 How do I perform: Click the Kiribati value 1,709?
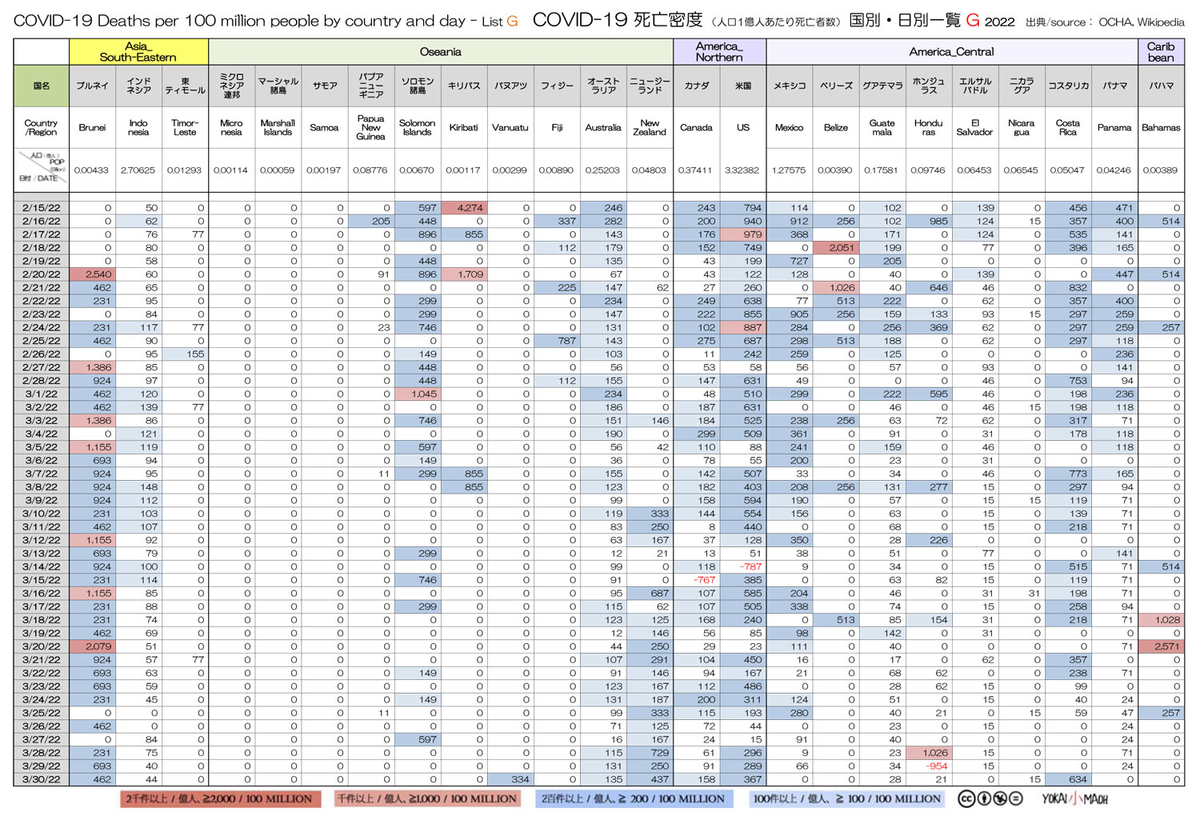coord(463,272)
